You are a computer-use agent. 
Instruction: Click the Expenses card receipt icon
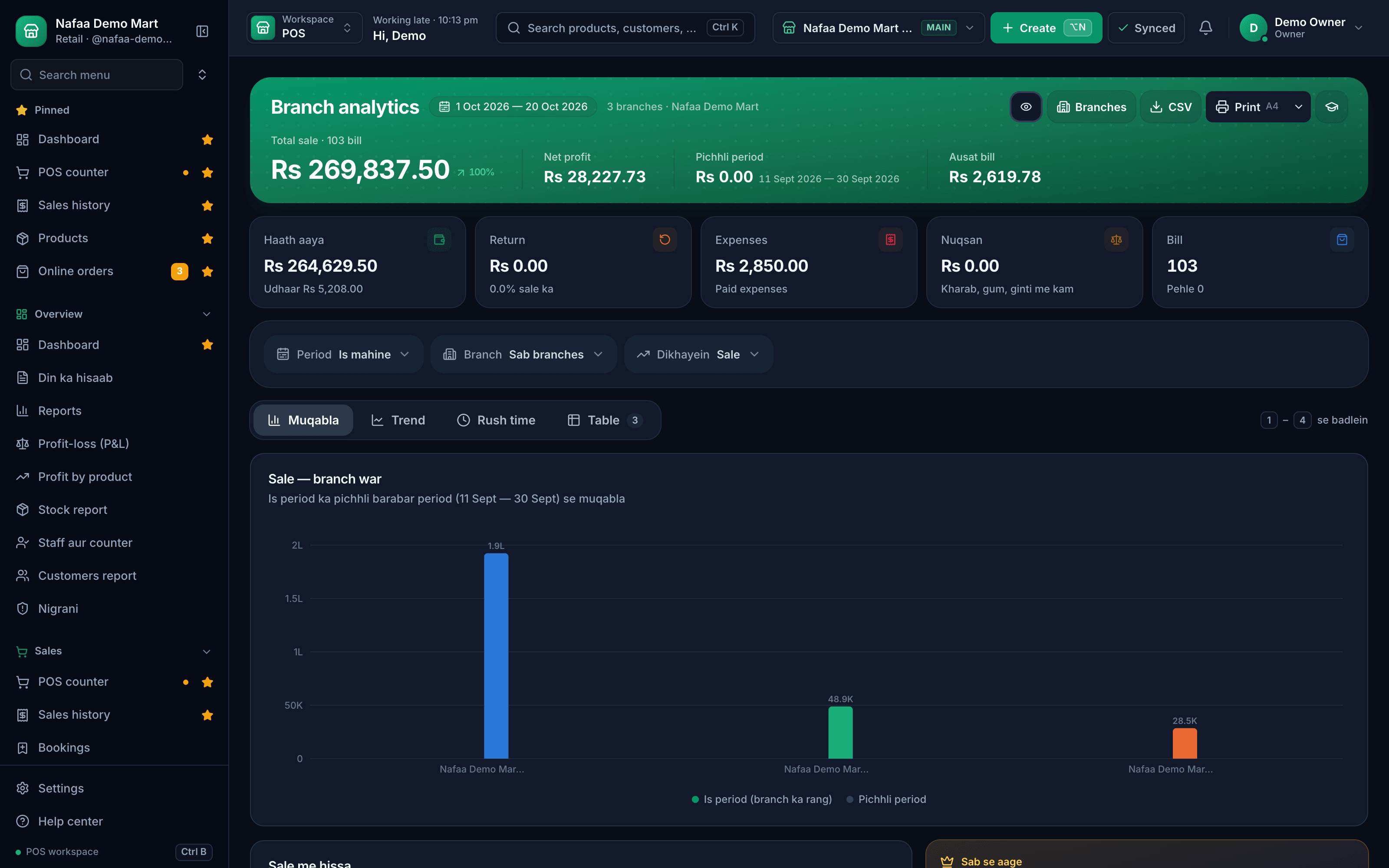click(890, 240)
